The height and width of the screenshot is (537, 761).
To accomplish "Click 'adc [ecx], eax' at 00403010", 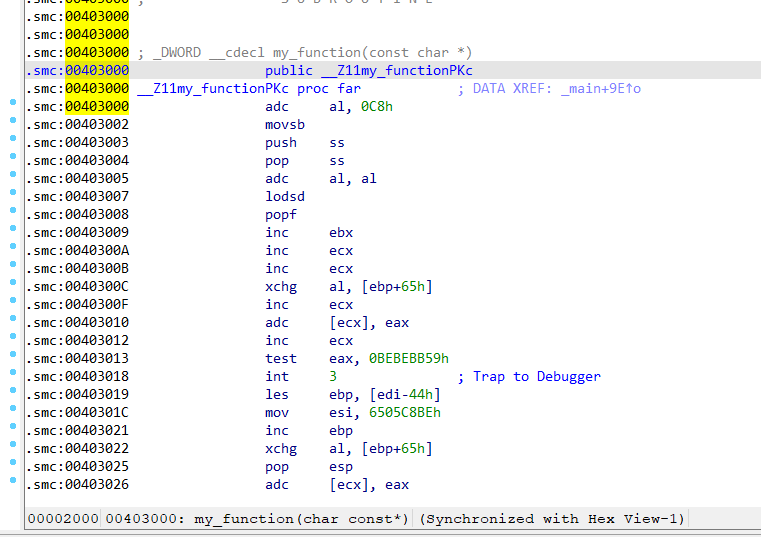I will coord(337,322).
